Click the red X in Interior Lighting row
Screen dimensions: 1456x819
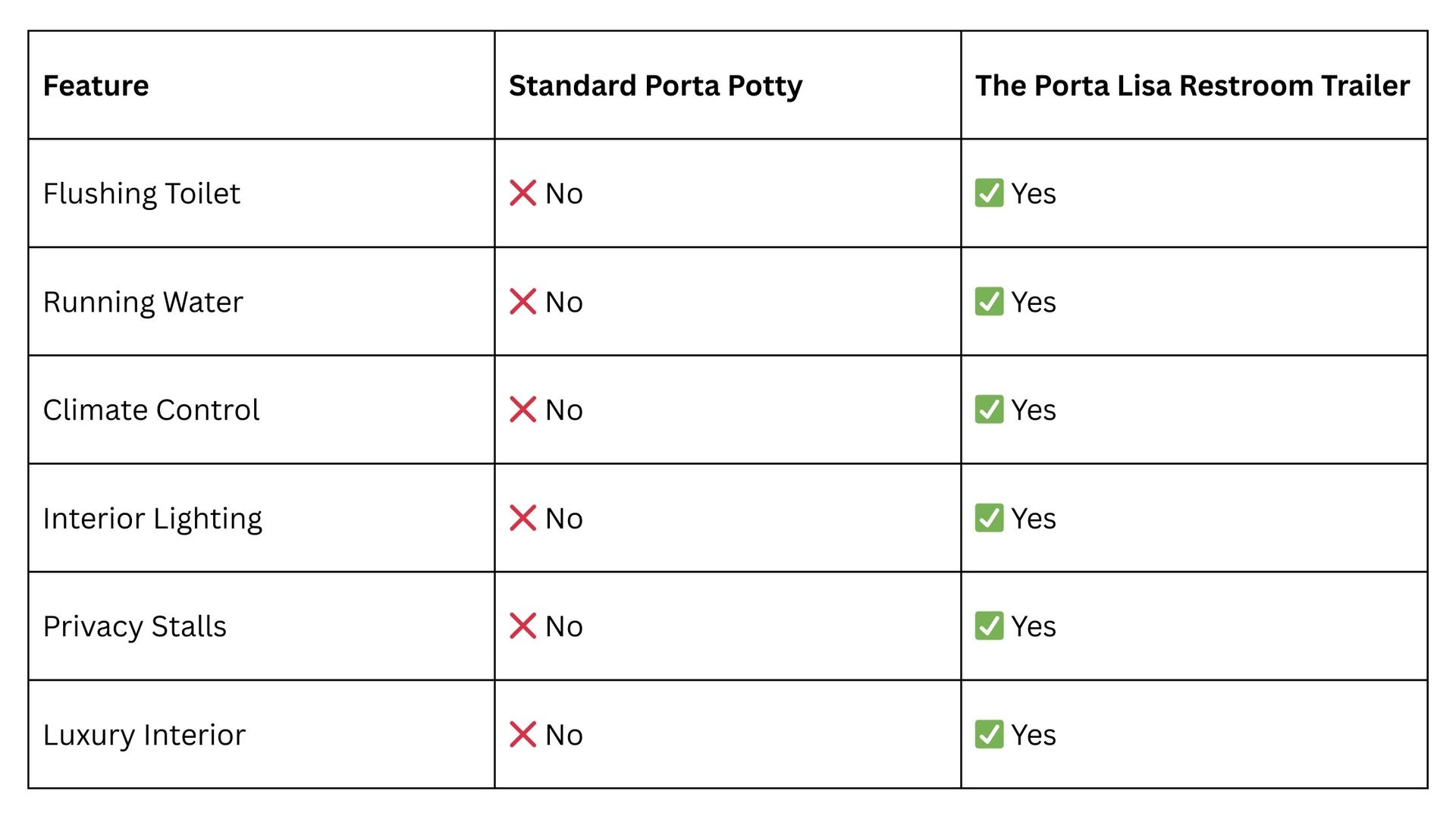click(522, 518)
